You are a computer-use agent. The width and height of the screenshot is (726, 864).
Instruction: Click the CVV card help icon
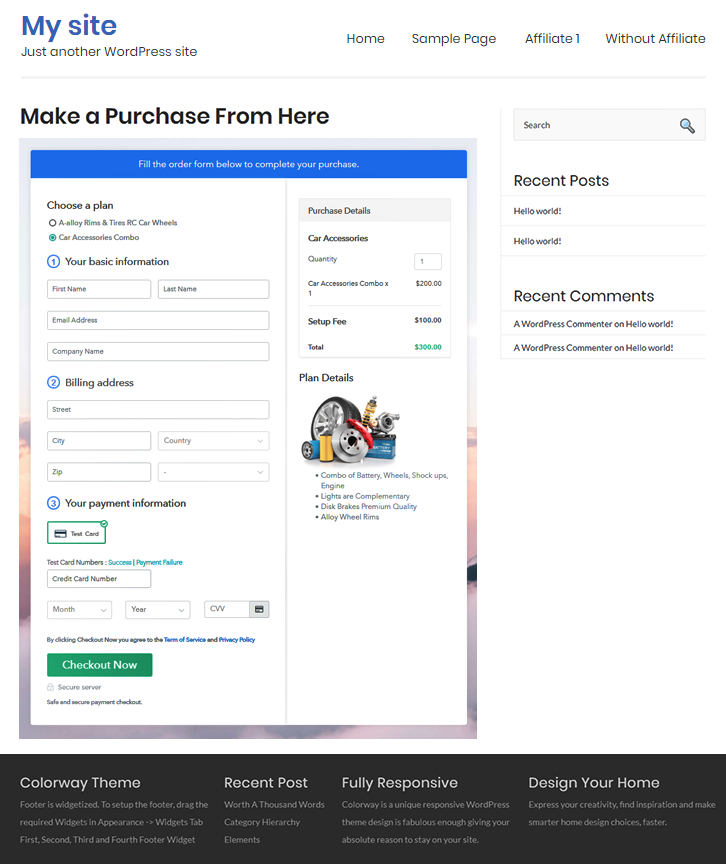259,609
